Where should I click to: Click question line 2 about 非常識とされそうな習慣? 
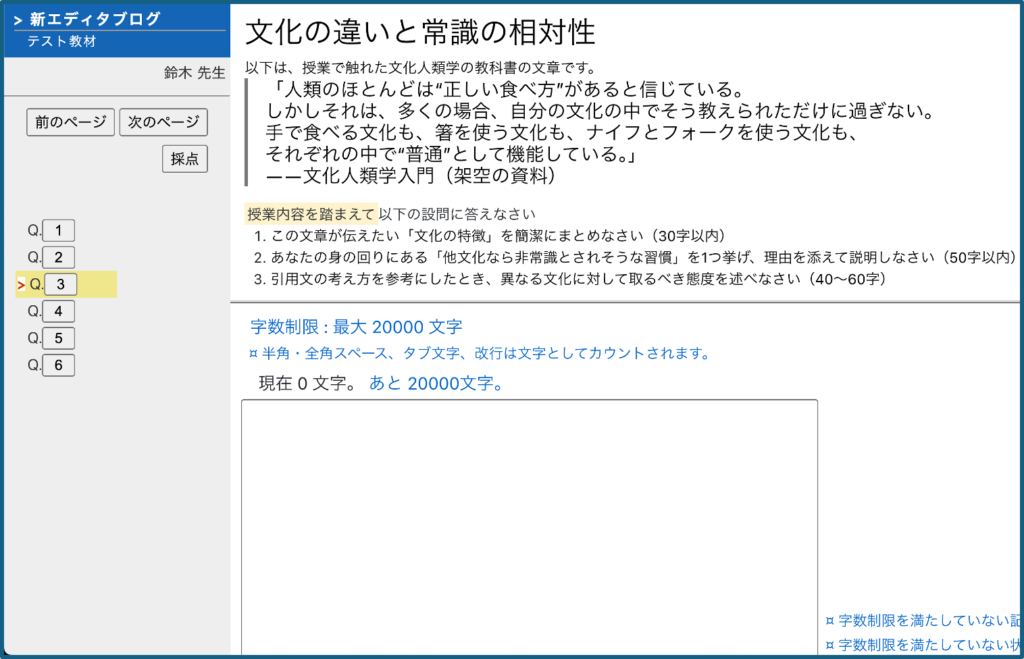click(x=635, y=257)
